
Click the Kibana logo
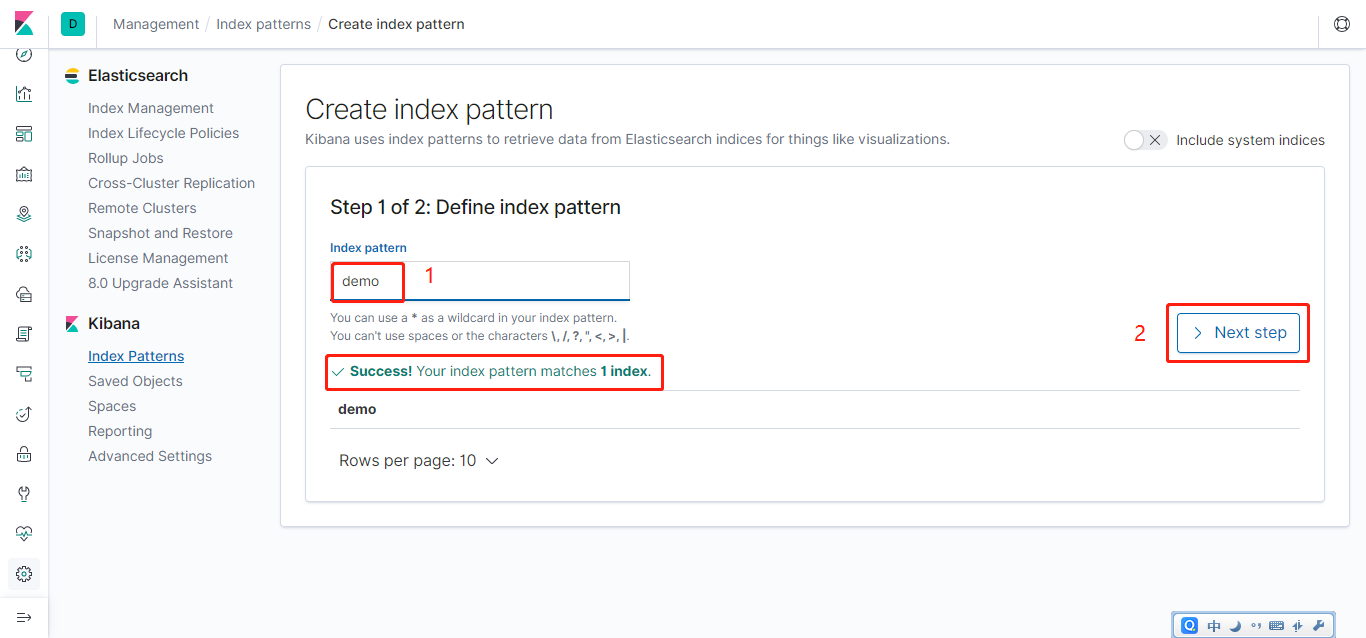pyautogui.click(x=24, y=24)
